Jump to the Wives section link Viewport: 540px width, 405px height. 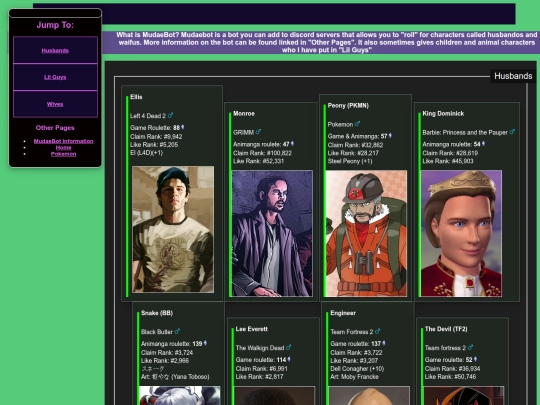(55, 104)
